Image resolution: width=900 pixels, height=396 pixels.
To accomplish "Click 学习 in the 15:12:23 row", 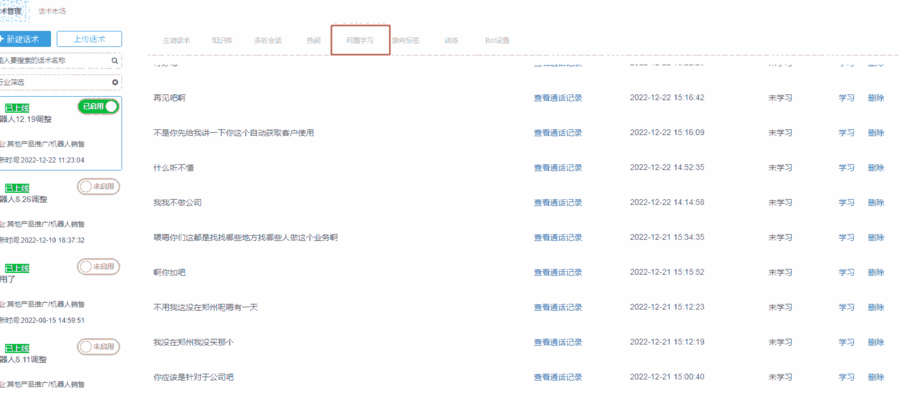I will 847,308.
